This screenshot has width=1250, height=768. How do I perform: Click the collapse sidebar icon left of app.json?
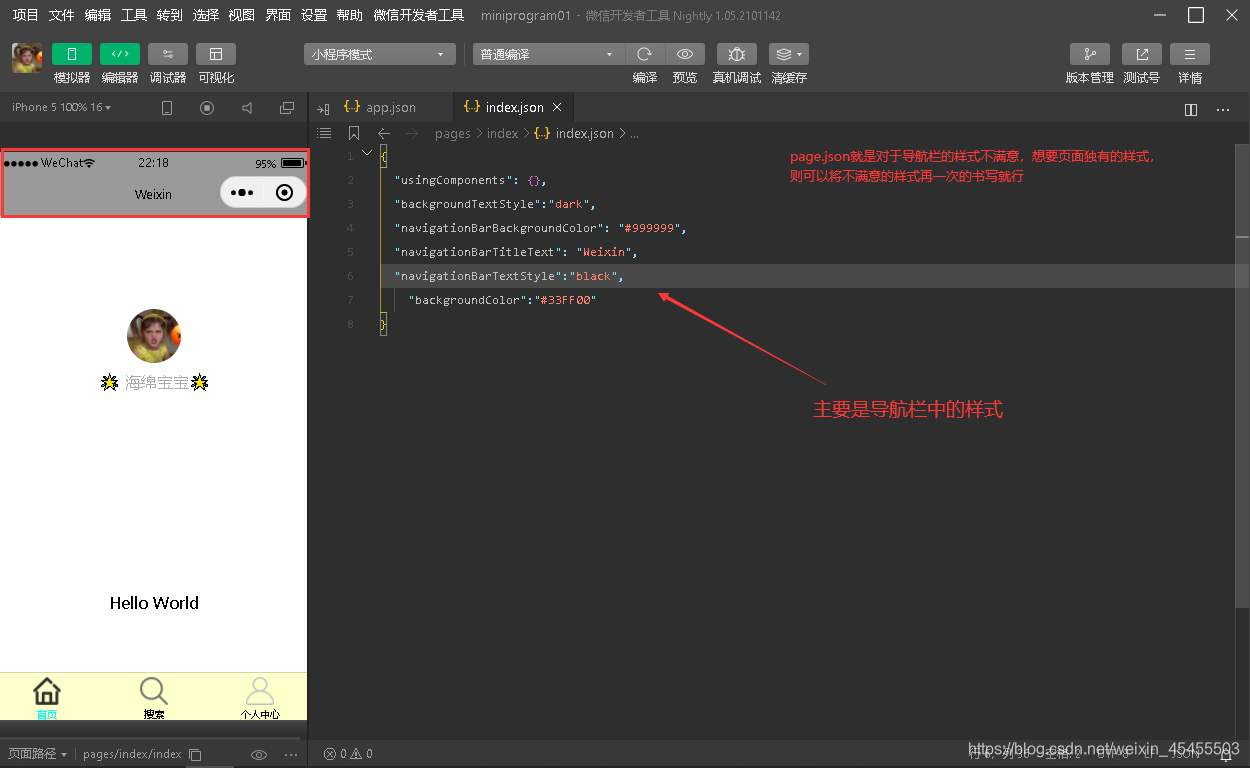click(x=324, y=108)
